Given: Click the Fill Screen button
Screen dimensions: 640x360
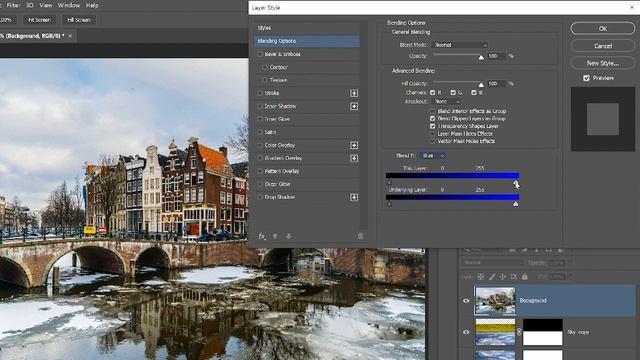Looking at the screenshot, I should [79, 20].
